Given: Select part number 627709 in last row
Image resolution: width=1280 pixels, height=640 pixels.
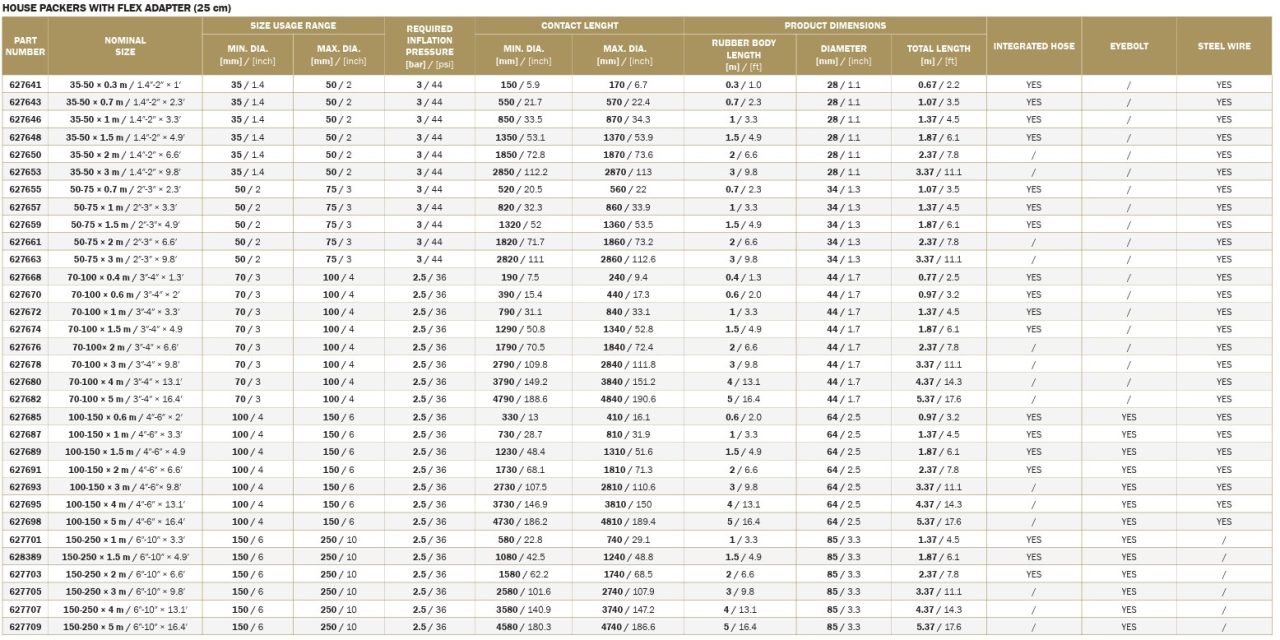Looking at the screenshot, I should 25,627.
